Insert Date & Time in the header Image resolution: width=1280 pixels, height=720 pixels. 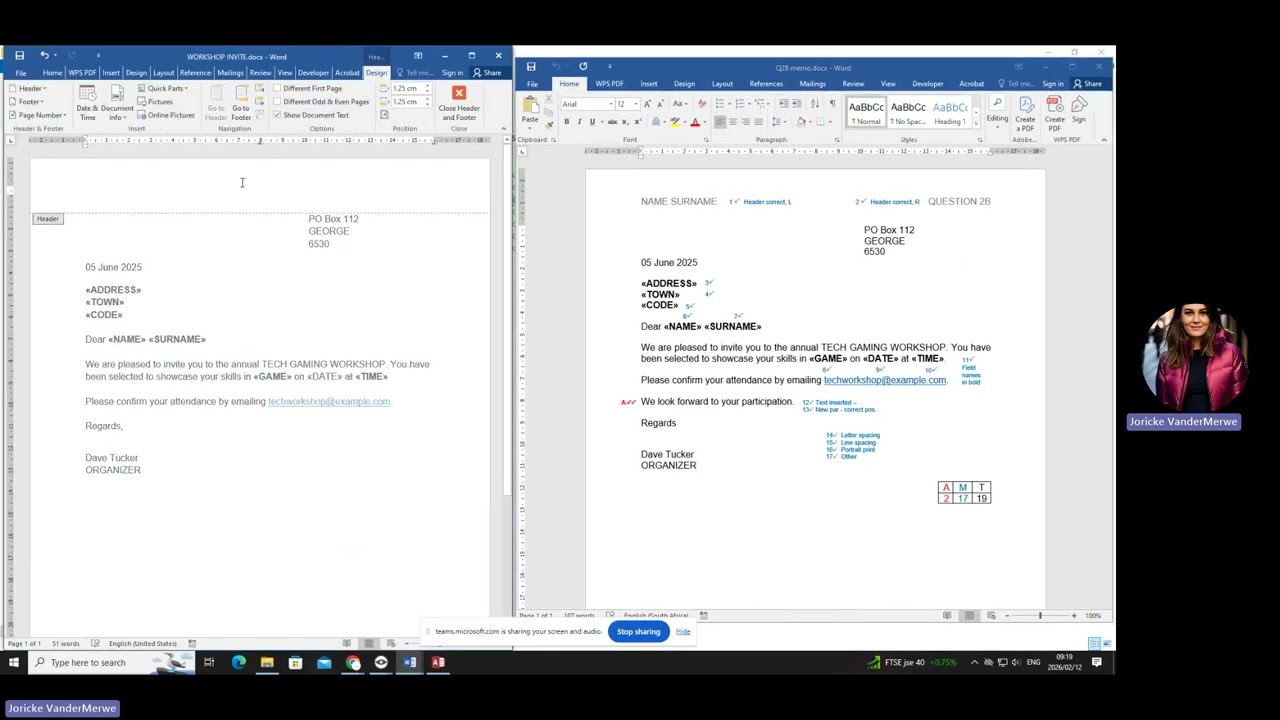tap(87, 103)
